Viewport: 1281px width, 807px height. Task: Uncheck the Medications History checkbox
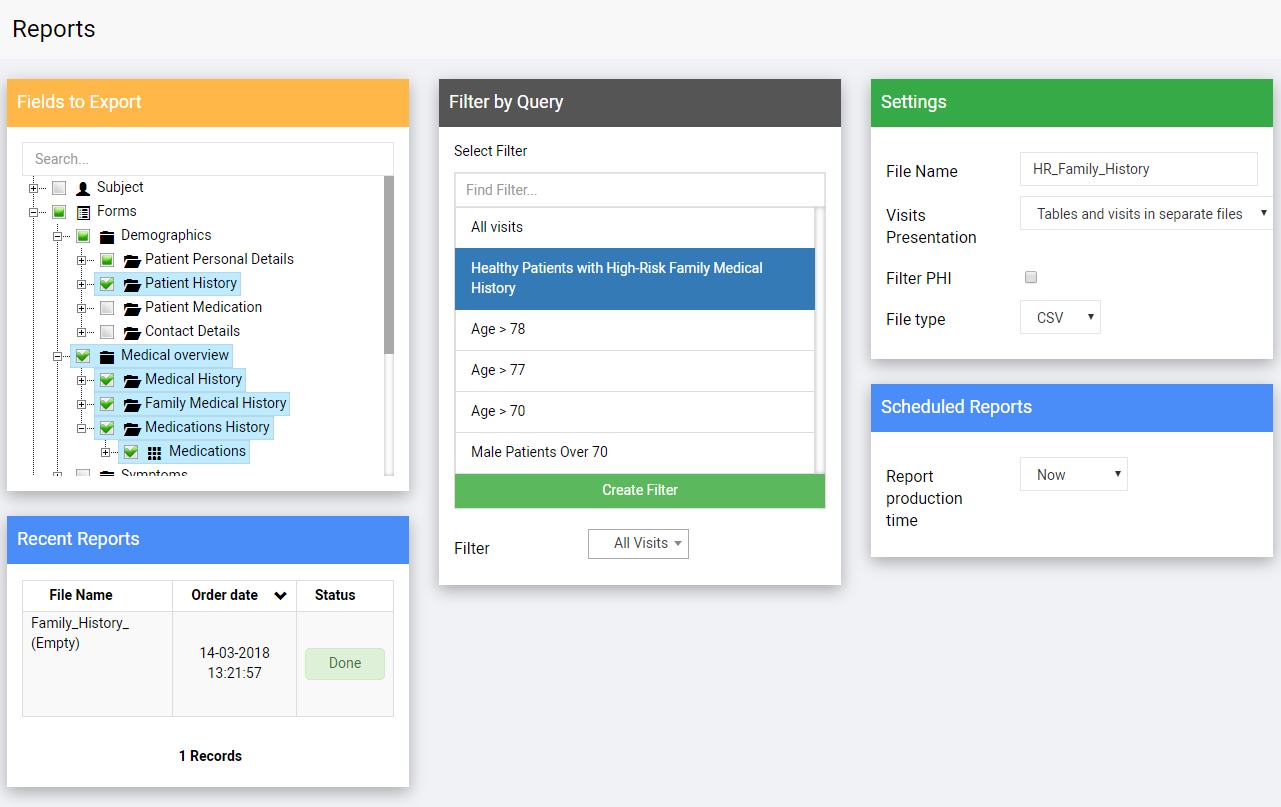[107, 427]
